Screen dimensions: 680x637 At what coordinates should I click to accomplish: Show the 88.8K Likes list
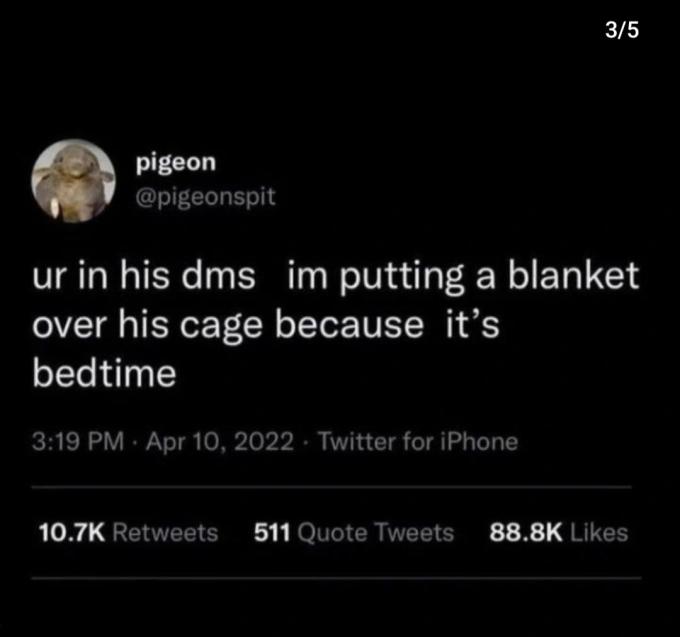(x=559, y=532)
